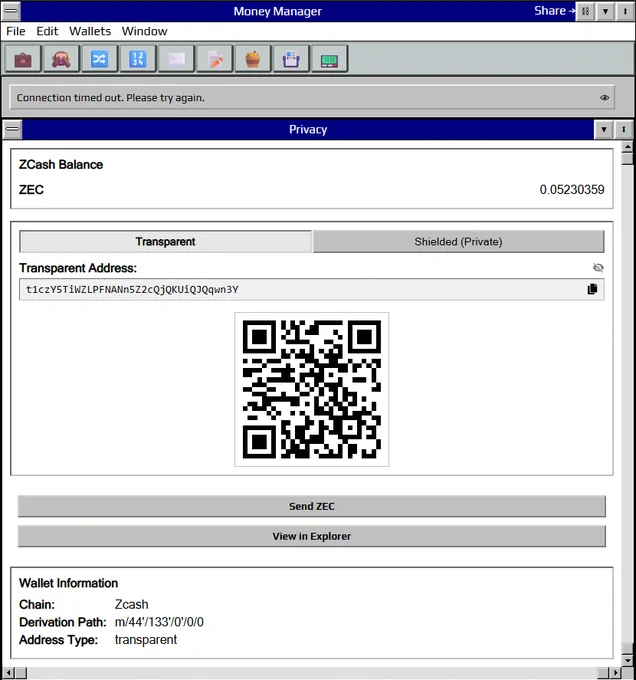Click the vertical scrollbar down arrow
636x680 pixels.
pyautogui.click(x=627, y=660)
